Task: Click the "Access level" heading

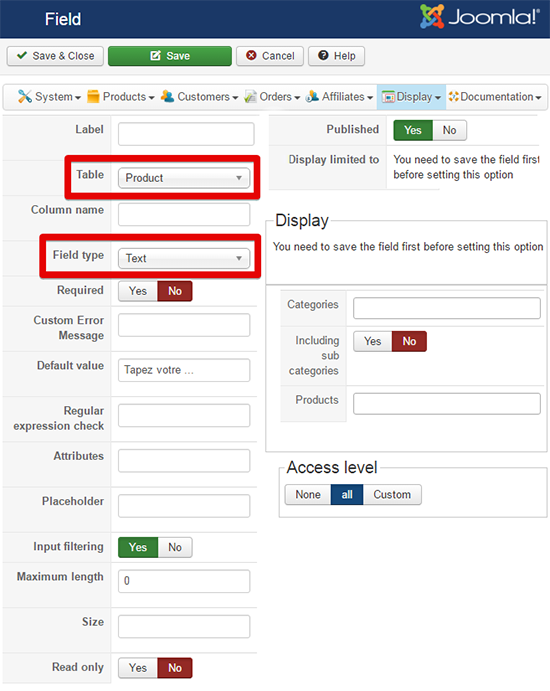Action: click(x=332, y=468)
